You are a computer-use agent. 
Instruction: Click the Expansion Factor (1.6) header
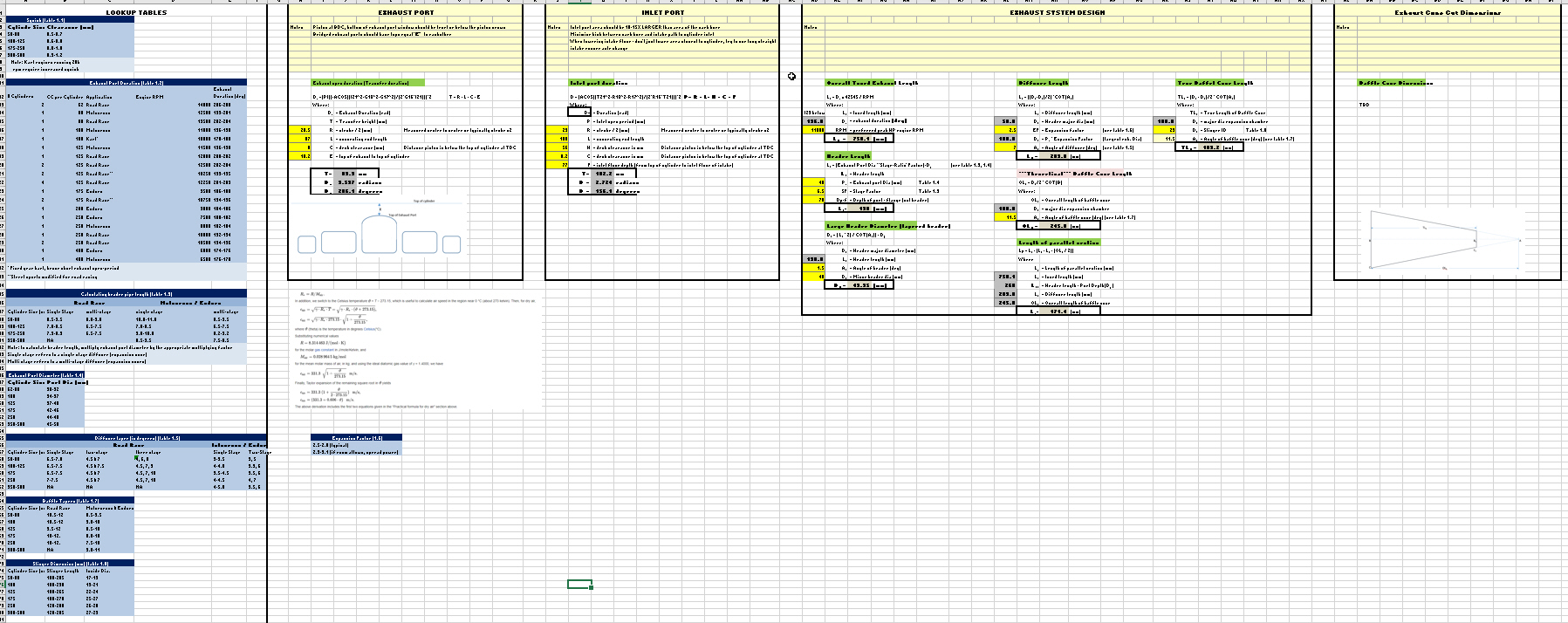(x=357, y=438)
